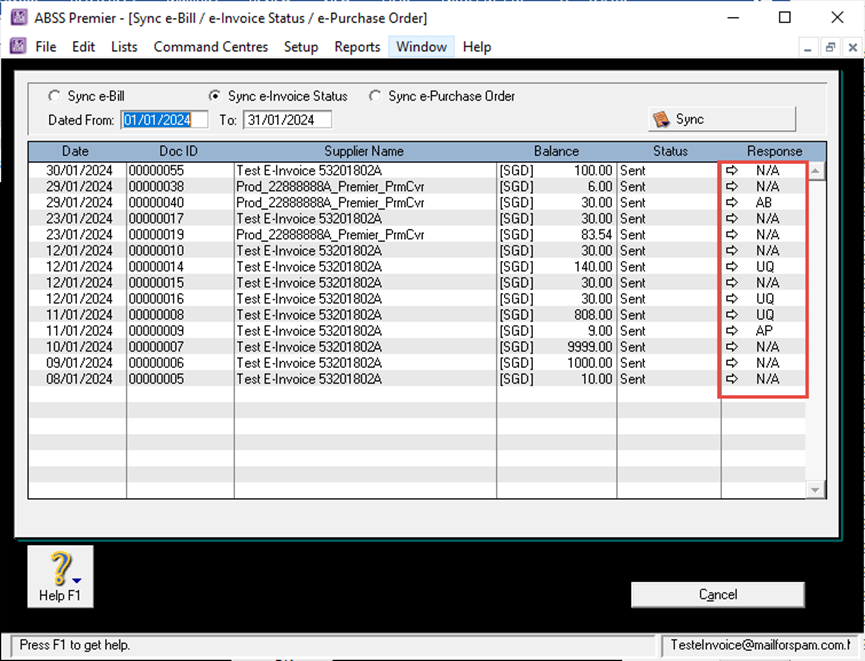Image resolution: width=865 pixels, height=661 pixels.
Task: Select the Sync e-Bill radio button
Action: point(54,96)
